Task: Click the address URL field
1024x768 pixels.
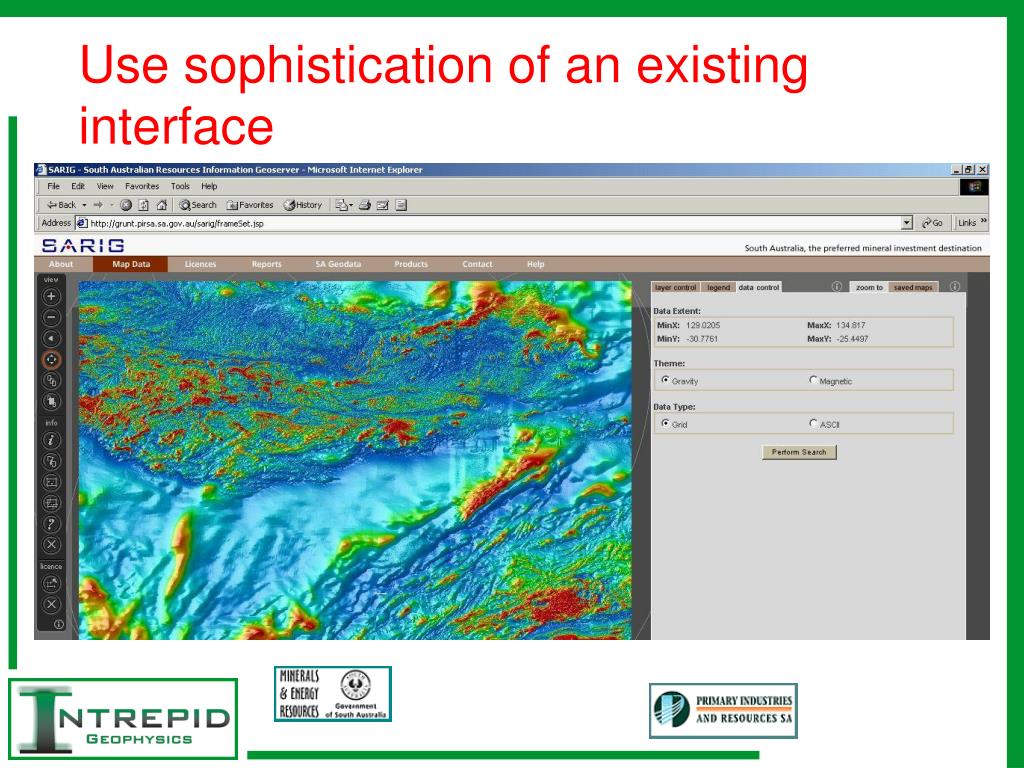Action: point(488,223)
